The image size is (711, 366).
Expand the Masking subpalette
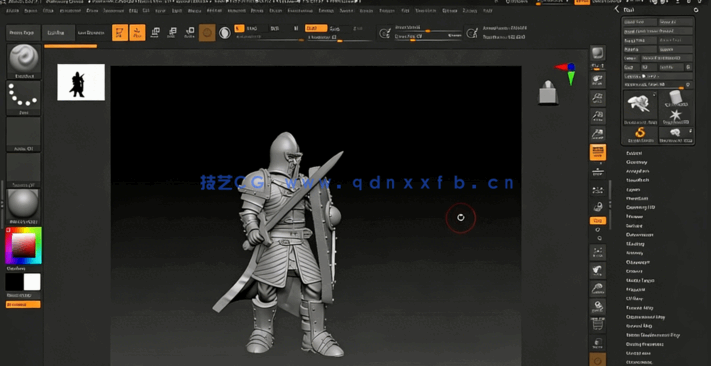pos(634,244)
